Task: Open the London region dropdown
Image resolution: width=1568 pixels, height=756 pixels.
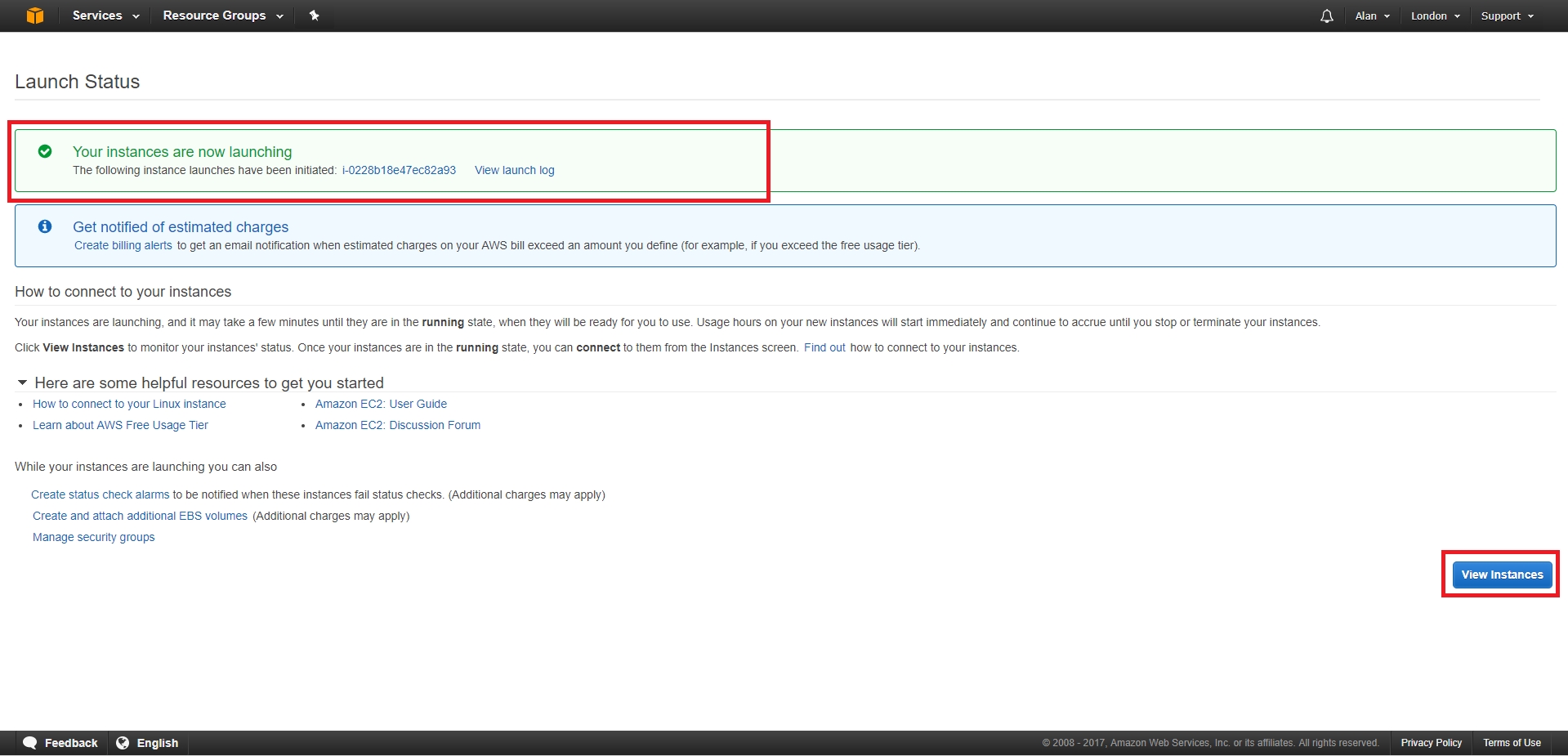Action: pyautogui.click(x=1436, y=16)
